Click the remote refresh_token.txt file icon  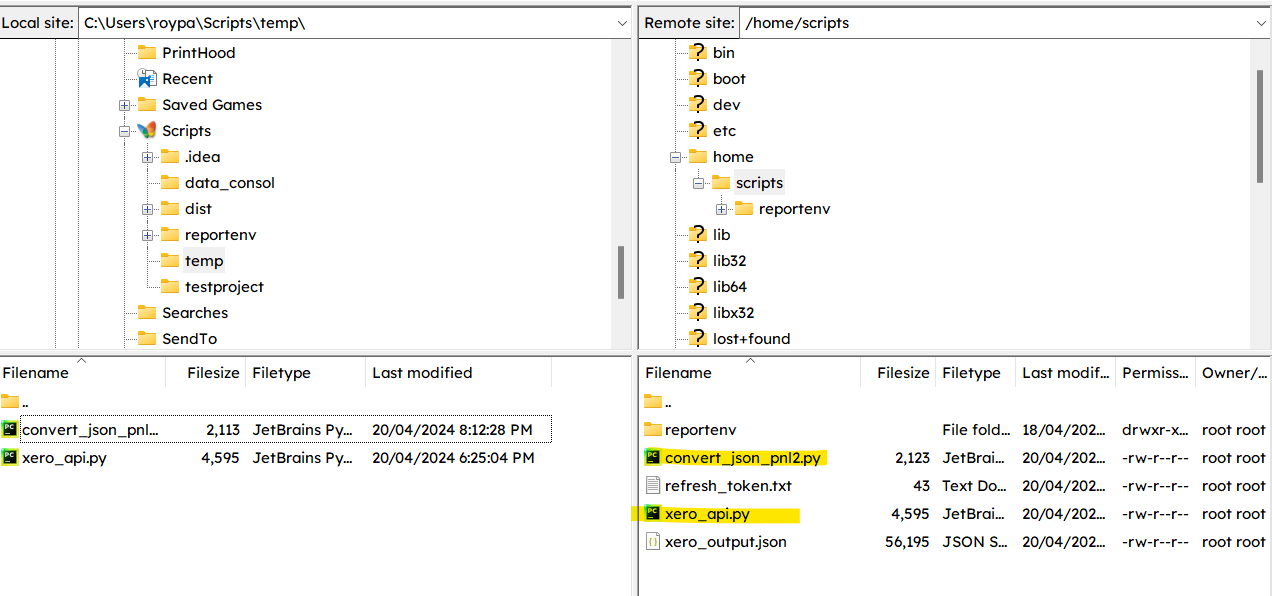tap(653, 486)
